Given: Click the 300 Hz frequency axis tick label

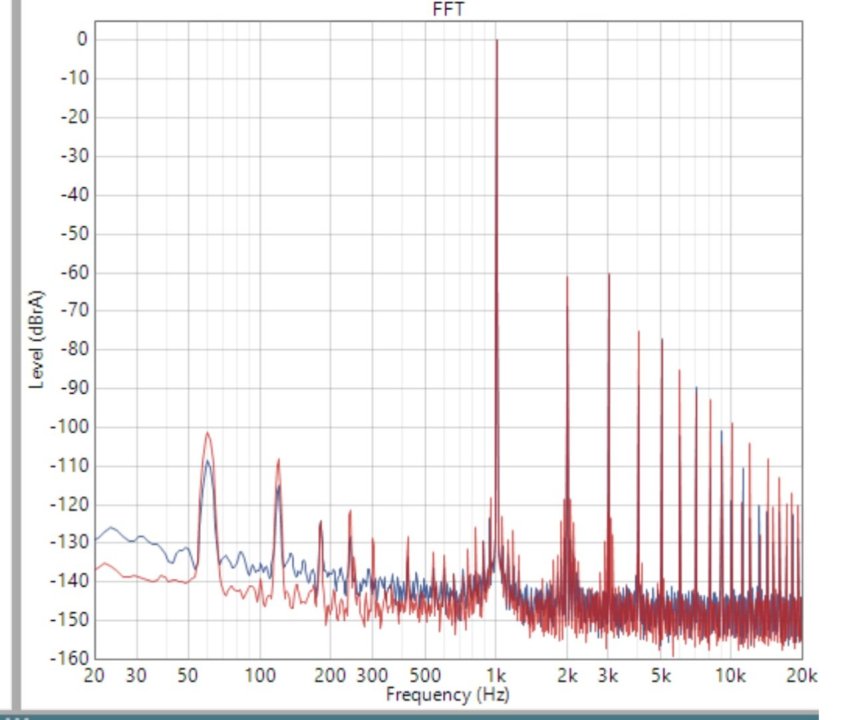Looking at the screenshot, I should point(372,675).
